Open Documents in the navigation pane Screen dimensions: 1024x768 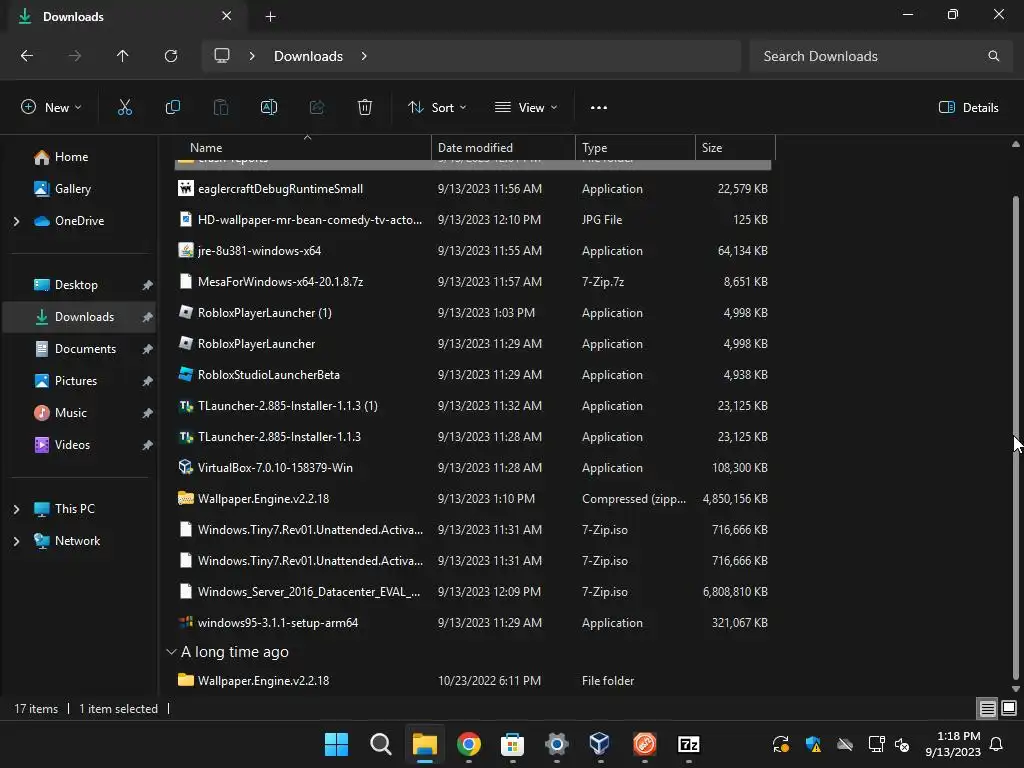(x=86, y=349)
